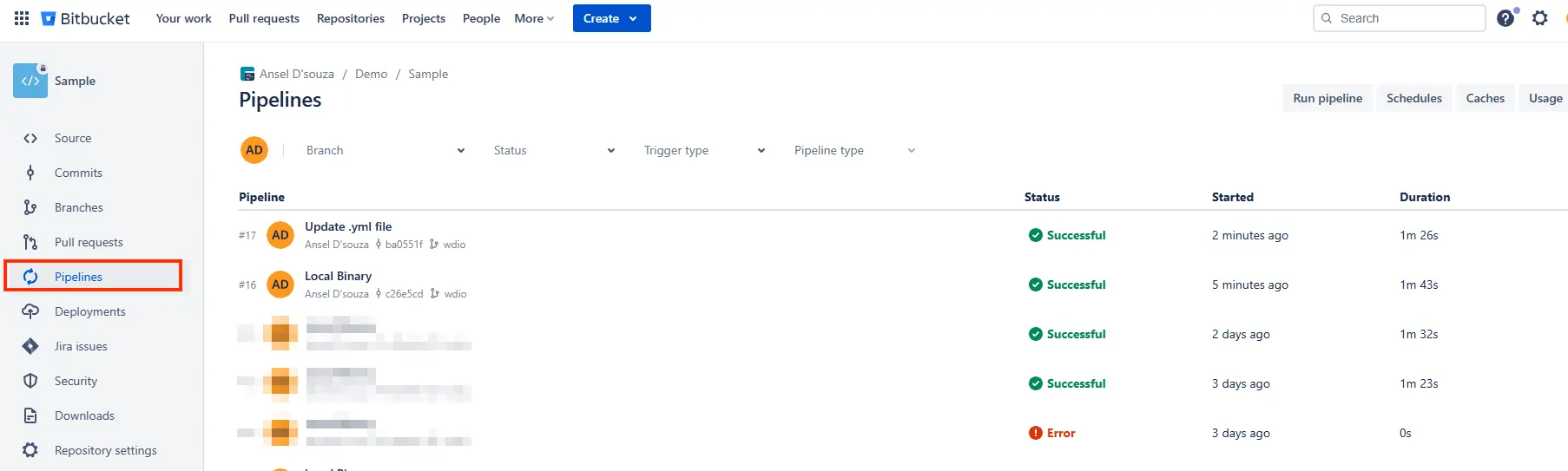1568x471 pixels.
Task: Click the Sample repository avatar icon
Action: pyautogui.click(x=30, y=81)
